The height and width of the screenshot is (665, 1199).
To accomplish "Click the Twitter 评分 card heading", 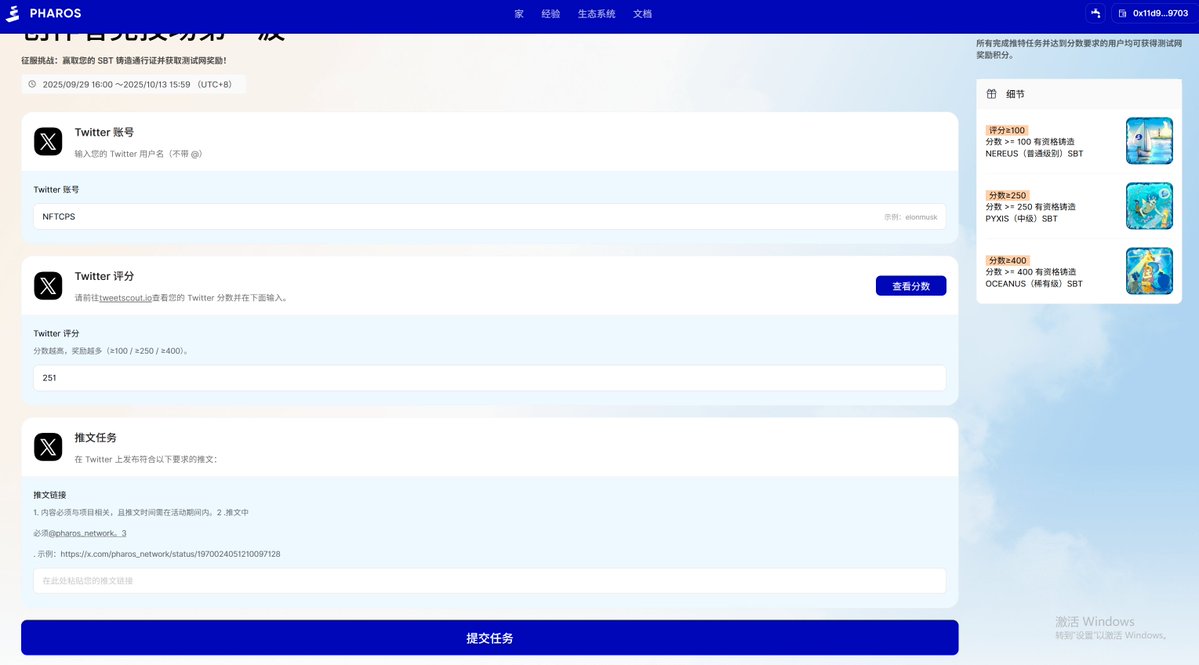I will tap(104, 276).
